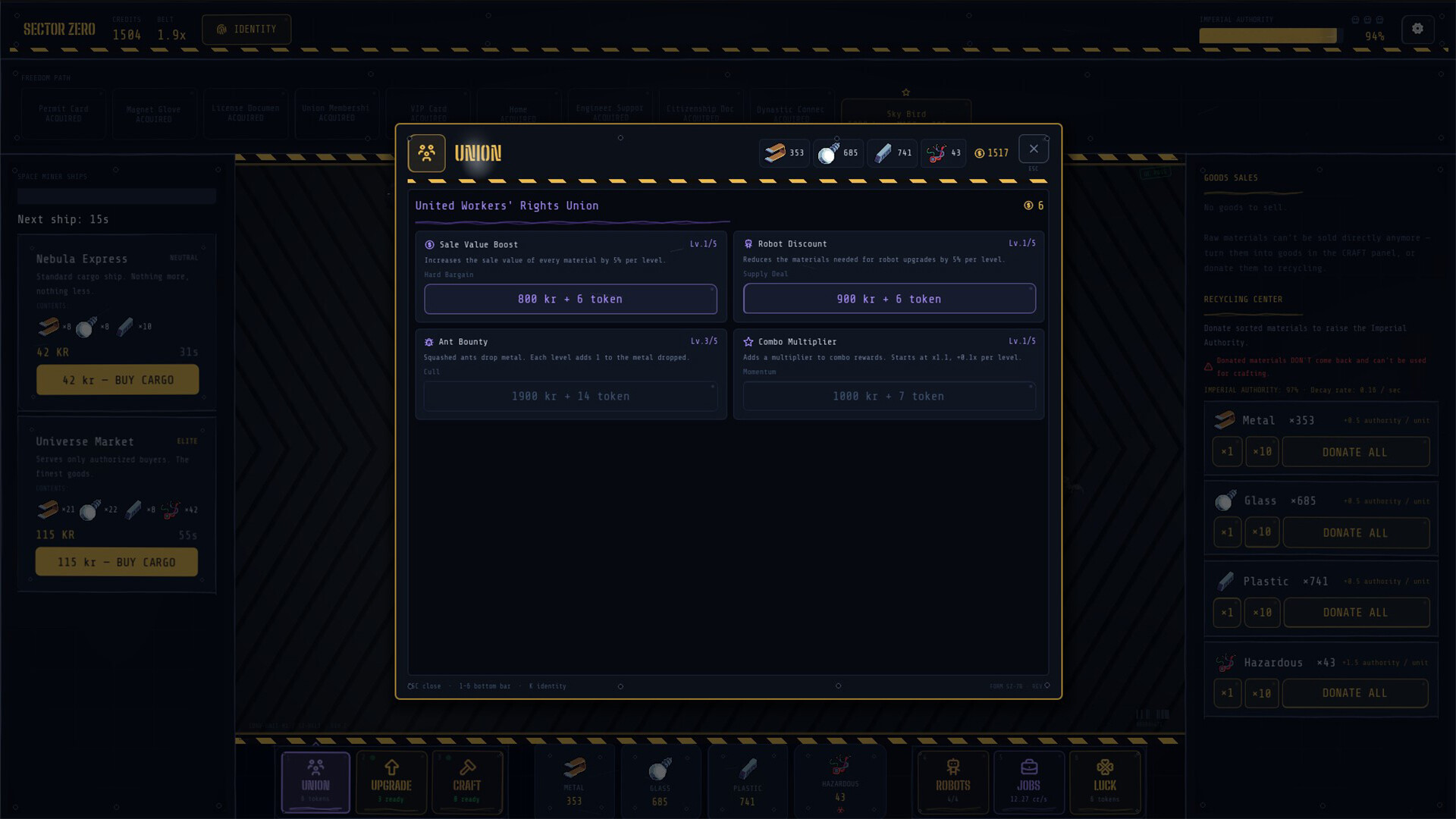Image resolution: width=1456 pixels, height=819 pixels.
Task: Donate ×10 Glass
Action: point(1262,532)
